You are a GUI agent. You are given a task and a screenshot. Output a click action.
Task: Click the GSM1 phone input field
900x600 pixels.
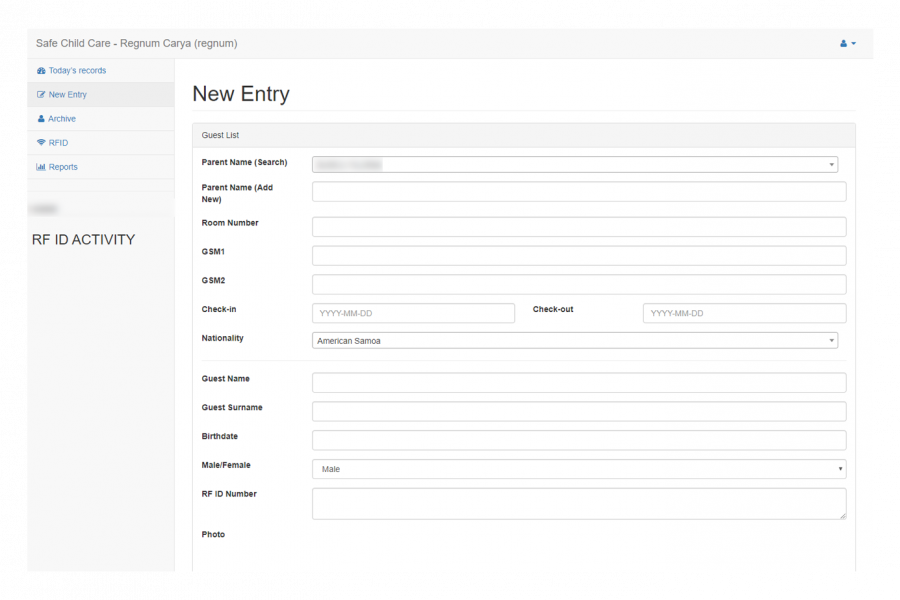pos(579,256)
